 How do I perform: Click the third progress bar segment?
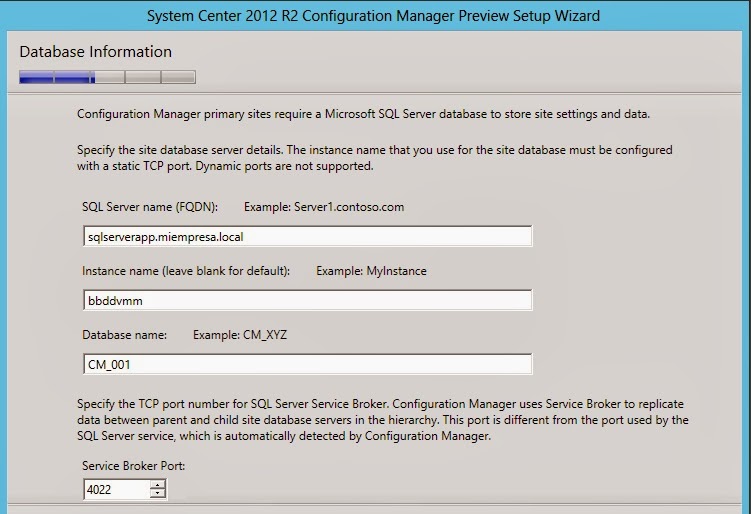point(109,76)
